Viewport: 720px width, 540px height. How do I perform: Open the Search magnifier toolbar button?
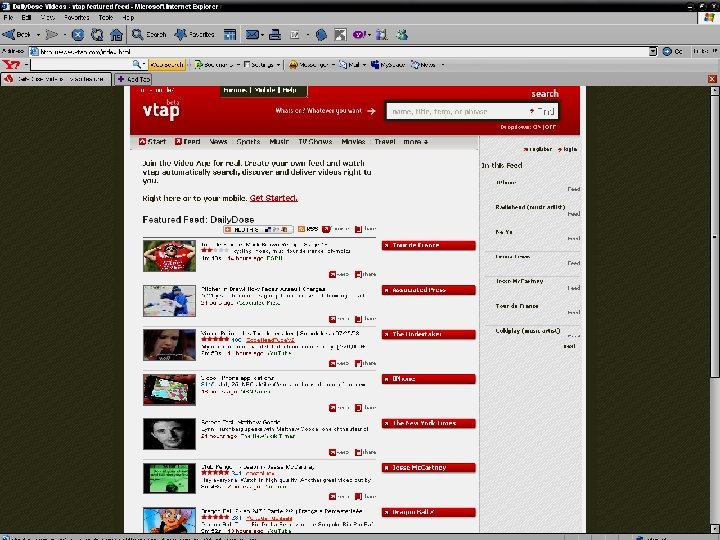149,34
